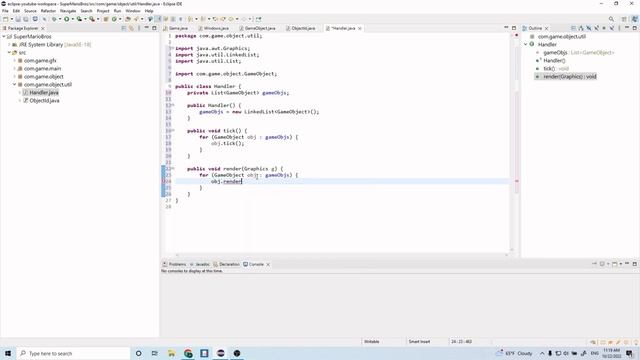640x360 pixels.
Task: Collapse the src folder node
Action: pos(9,52)
